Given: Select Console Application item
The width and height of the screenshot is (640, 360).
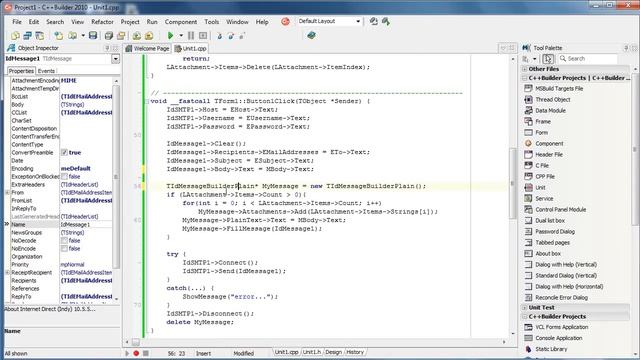Looking at the screenshot, I should pyautogui.click(x=558, y=338).
